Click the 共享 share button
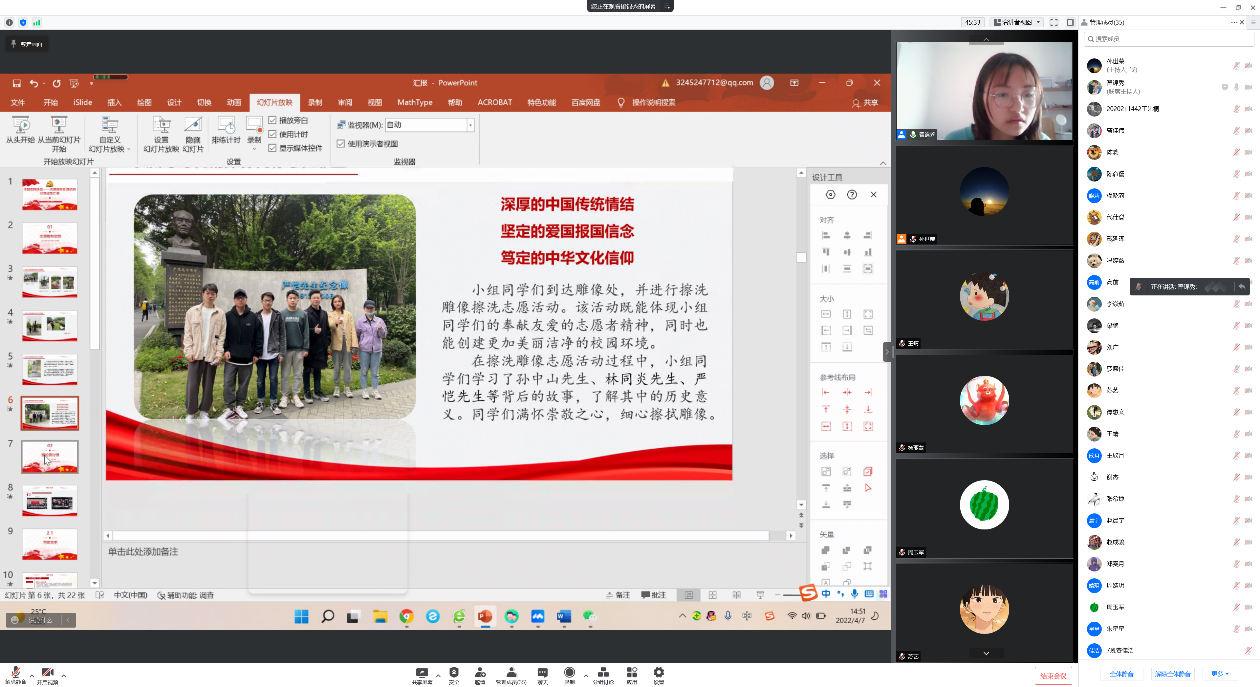Screen dimensions: 1260x687 (865, 102)
